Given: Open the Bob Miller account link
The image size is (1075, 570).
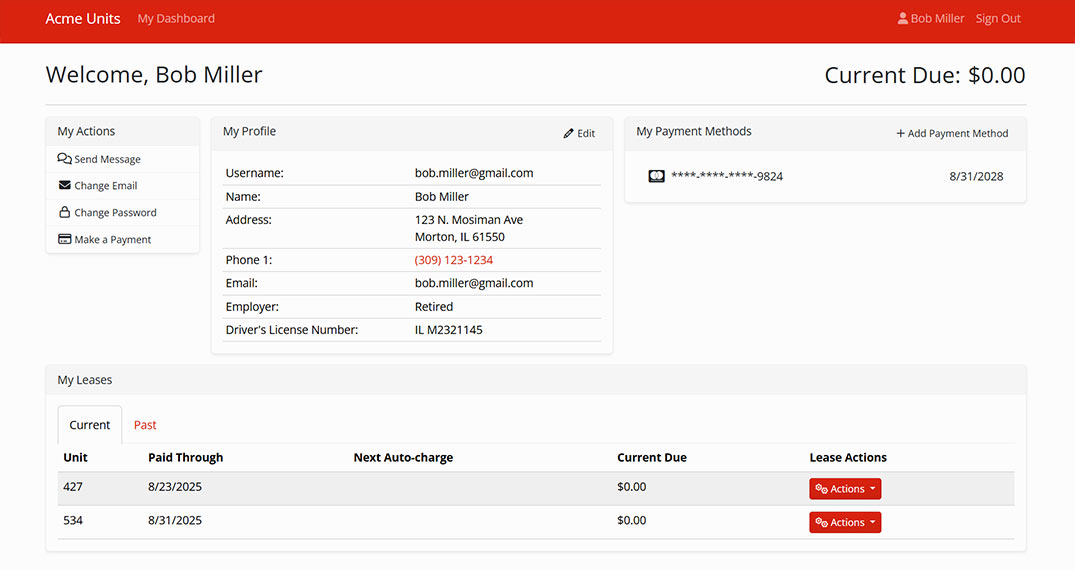Looking at the screenshot, I should point(931,19).
